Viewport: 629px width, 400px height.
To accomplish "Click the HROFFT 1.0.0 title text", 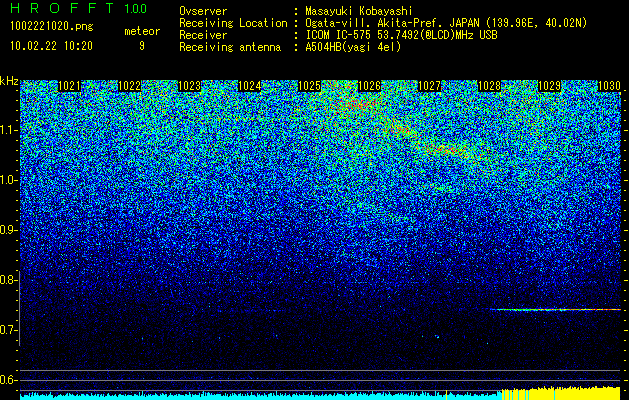I will point(79,8).
